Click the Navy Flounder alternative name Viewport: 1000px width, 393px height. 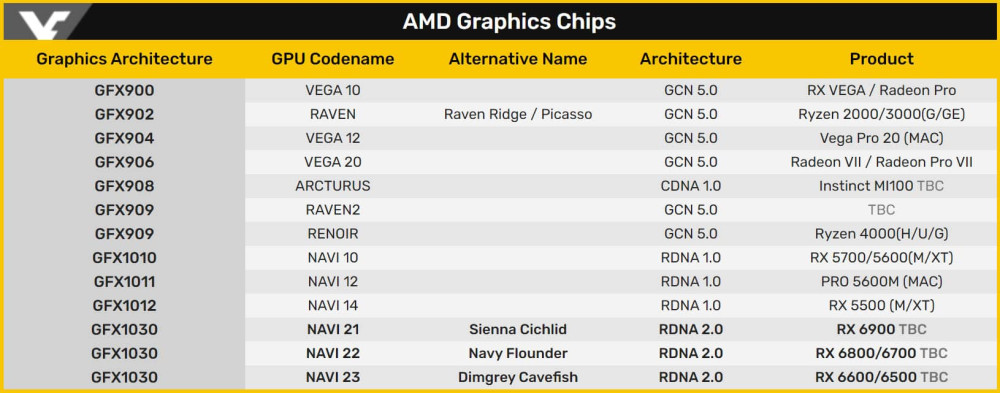pyautogui.click(x=518, y=353)
